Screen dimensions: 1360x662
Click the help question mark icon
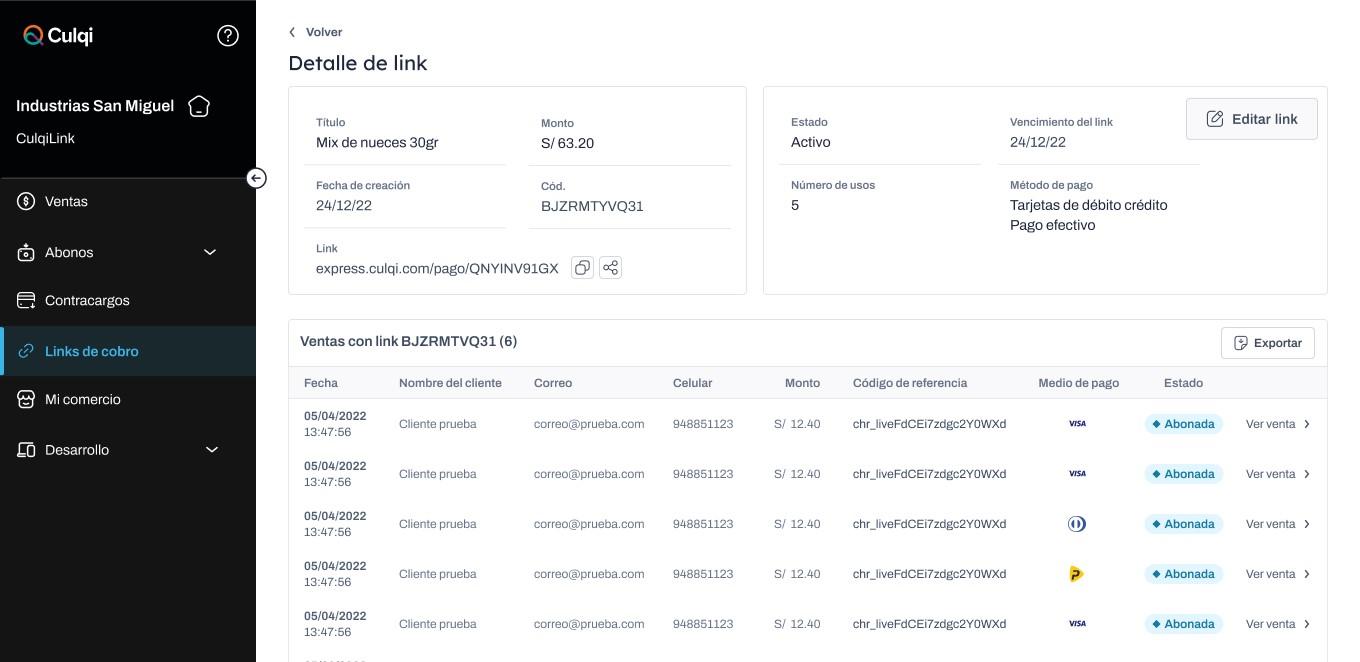tap(228, 36)
